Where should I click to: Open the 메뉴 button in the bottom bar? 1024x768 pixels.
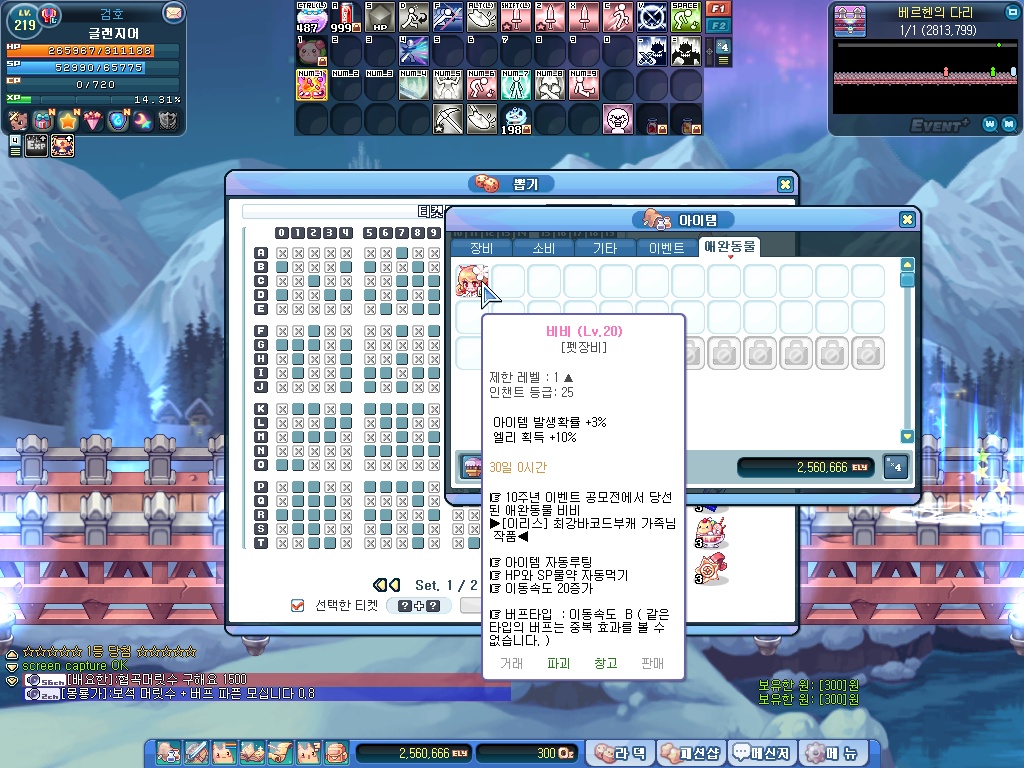pos(832,753)
